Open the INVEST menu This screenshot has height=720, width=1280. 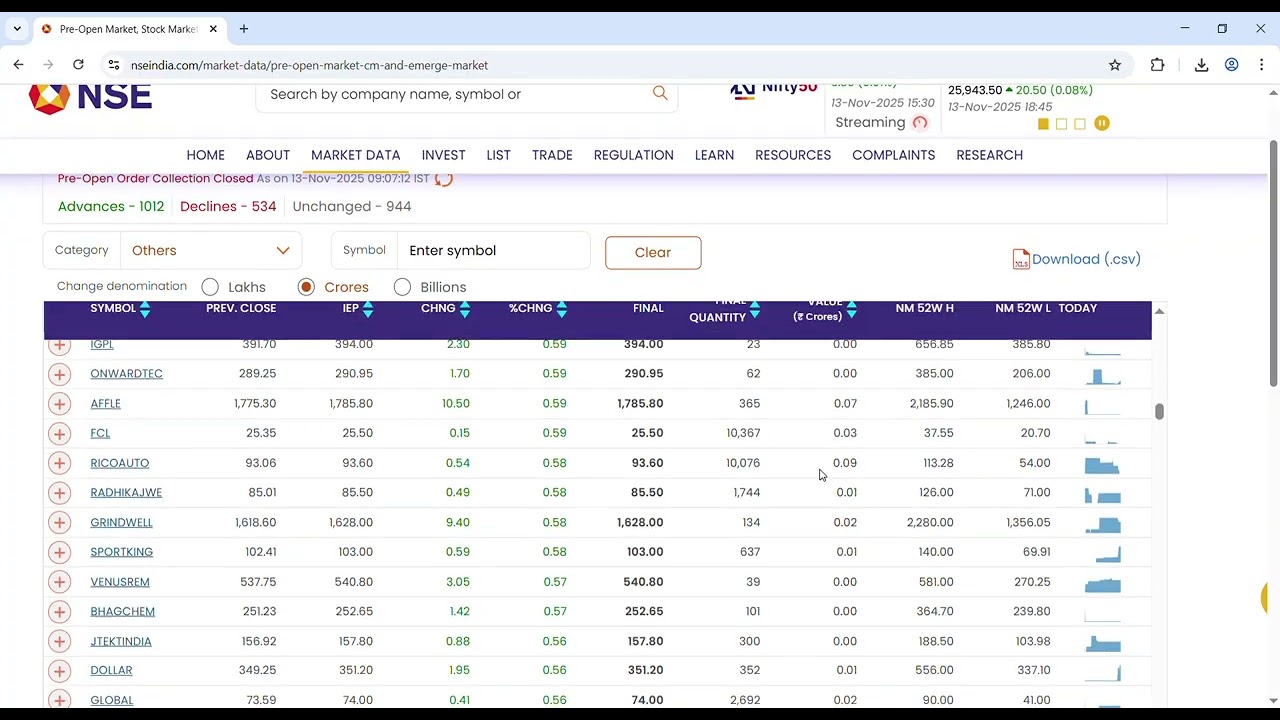pos(443,155)
